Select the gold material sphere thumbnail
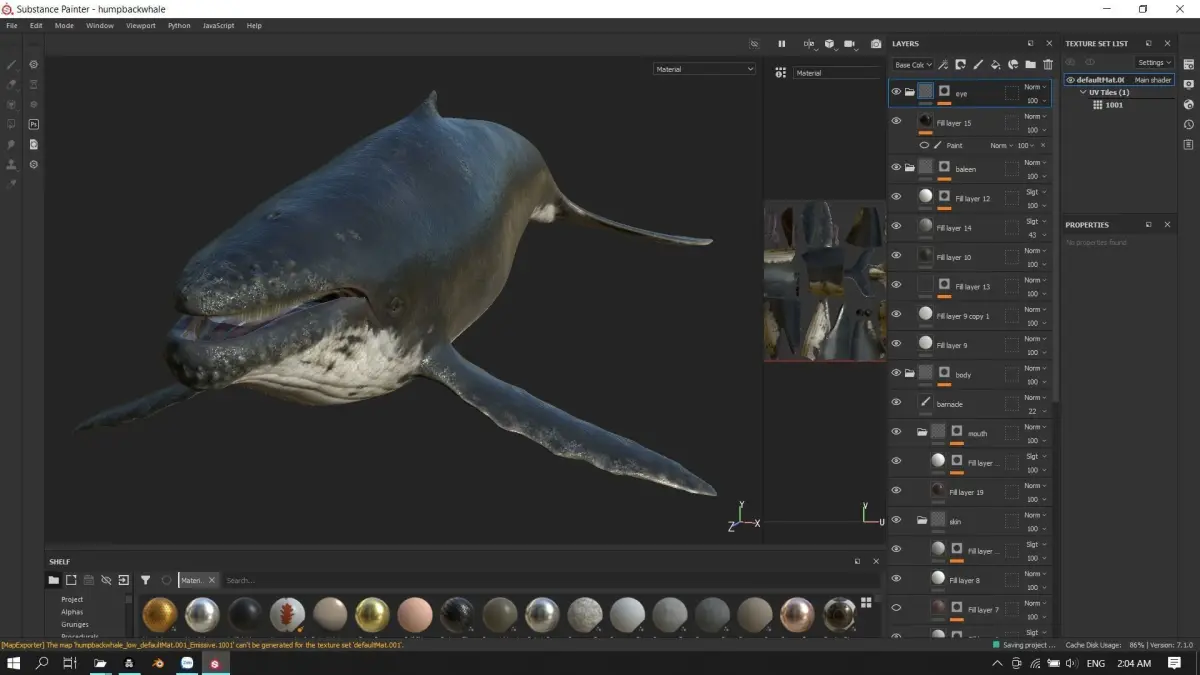The image size is (1200, 675). (x=372, y=614)
